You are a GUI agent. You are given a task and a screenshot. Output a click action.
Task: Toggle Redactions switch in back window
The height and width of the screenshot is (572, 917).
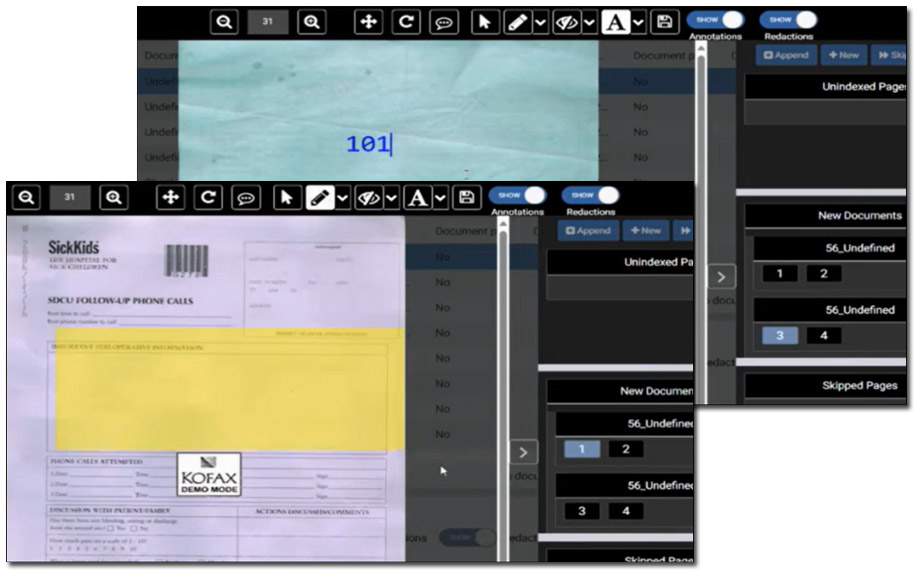788,20
